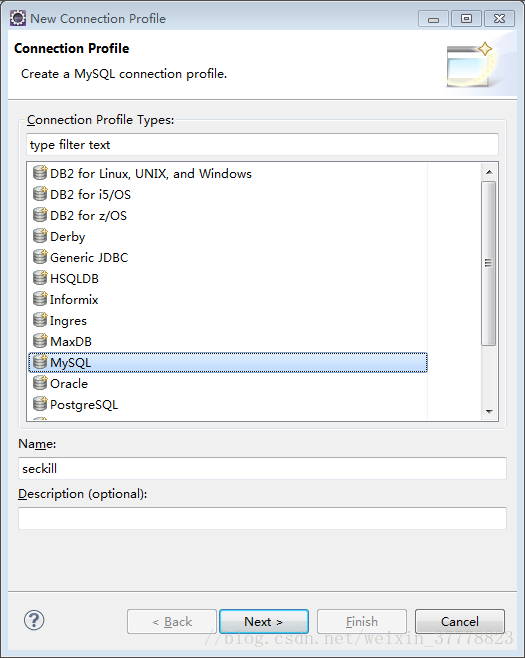
Task: Click the Cancel button
Action: point(460,621)
